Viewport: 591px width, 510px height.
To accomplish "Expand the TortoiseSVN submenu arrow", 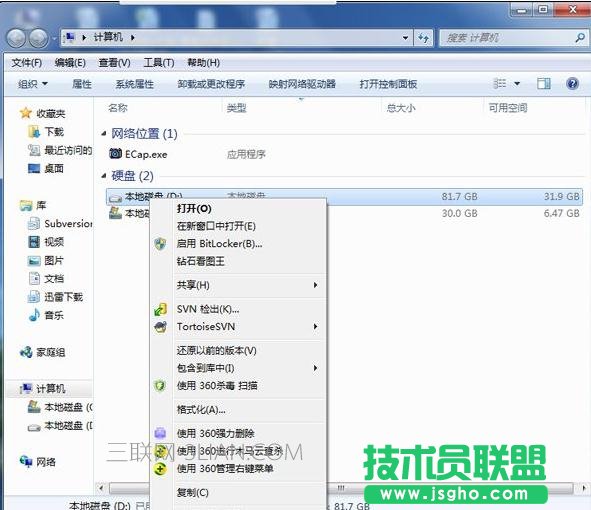I will tap(315, 326).
